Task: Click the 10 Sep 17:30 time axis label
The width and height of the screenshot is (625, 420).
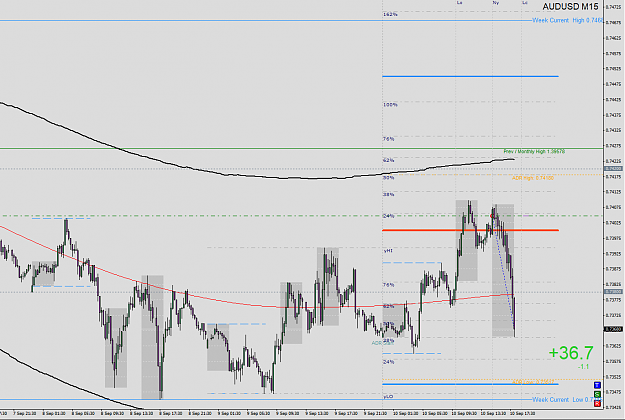Action: click(523, 414)
